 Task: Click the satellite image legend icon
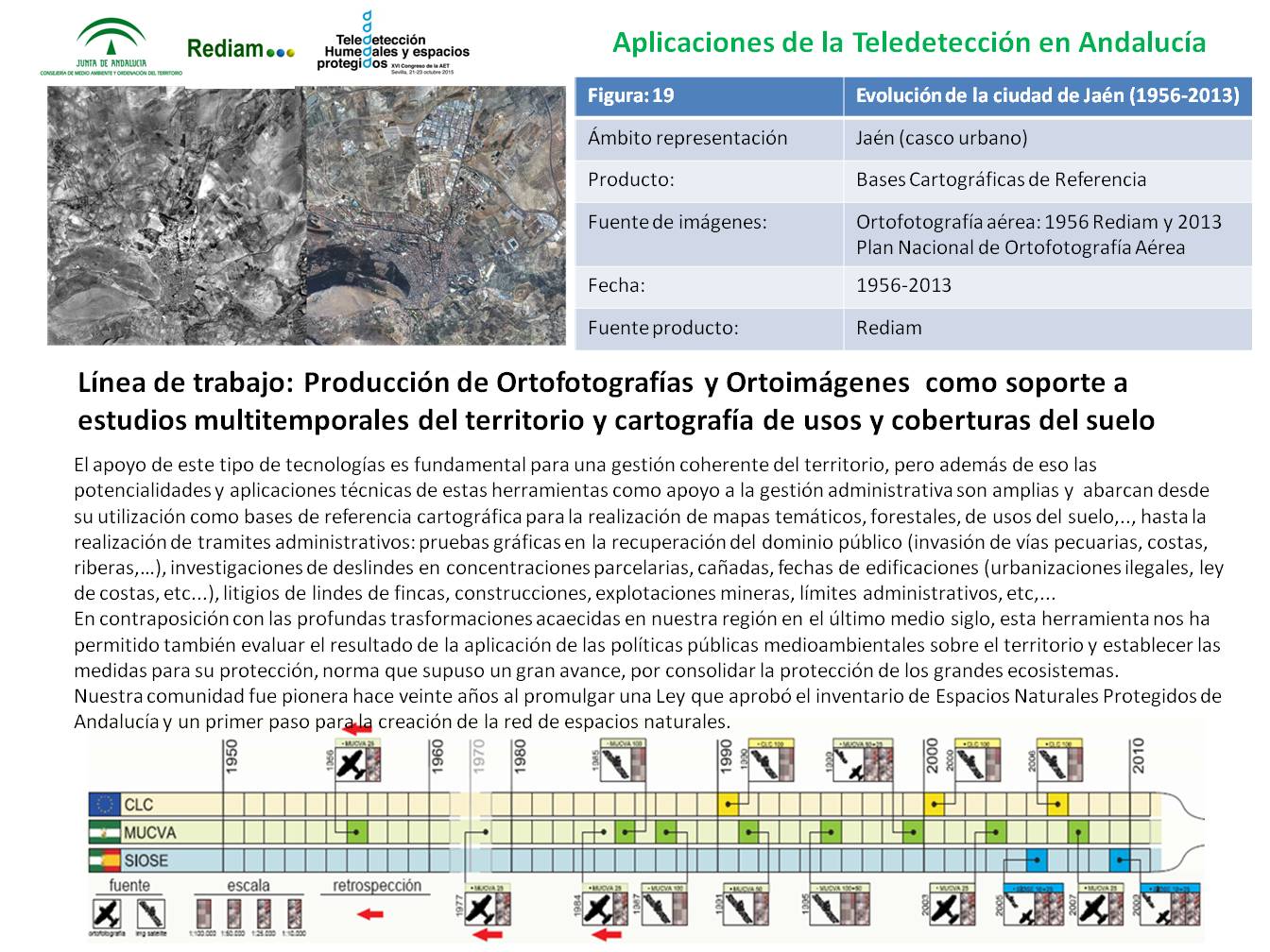[151, 913]
